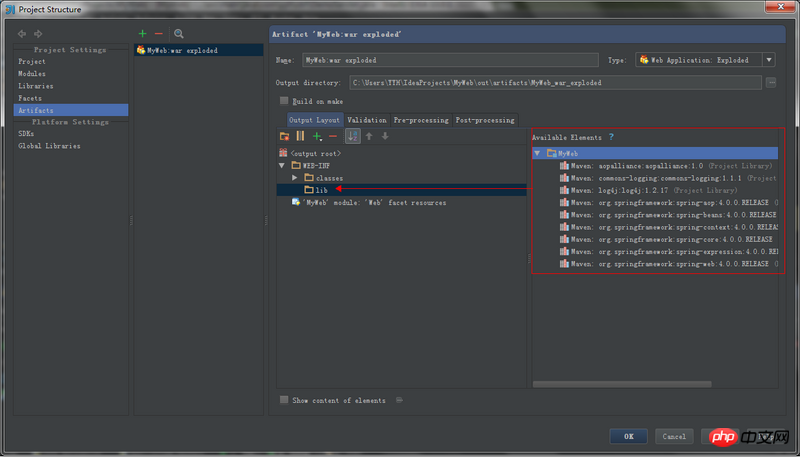Remove element from output layout

point(333,136)
